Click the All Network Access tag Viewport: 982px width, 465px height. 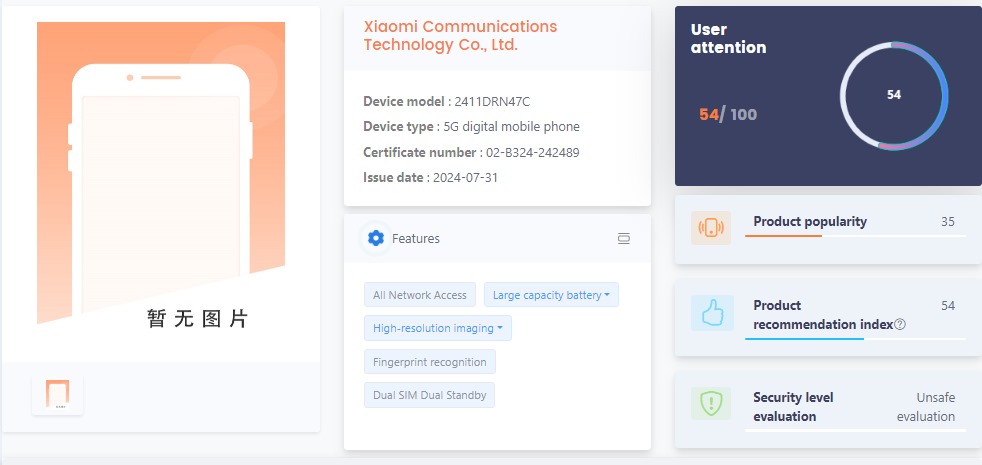point(420,295)
